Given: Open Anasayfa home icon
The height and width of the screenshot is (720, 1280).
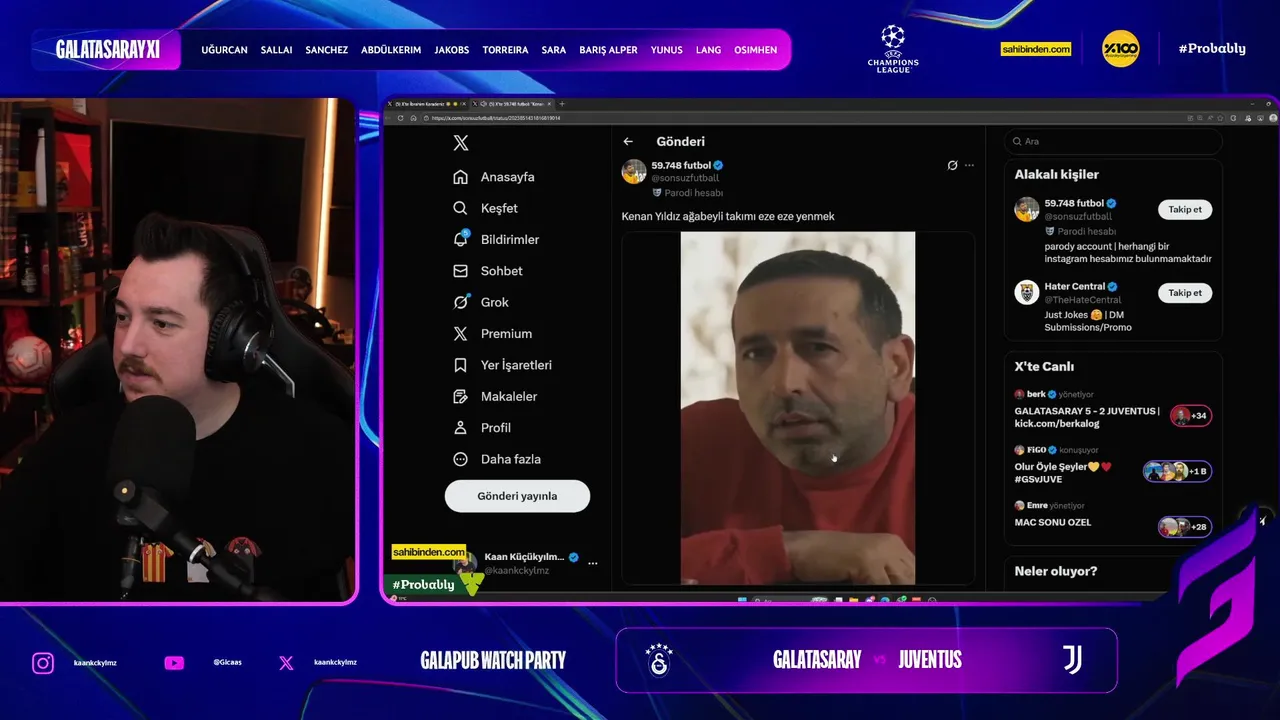Looking at the screenshot, I should pos(460,177).
